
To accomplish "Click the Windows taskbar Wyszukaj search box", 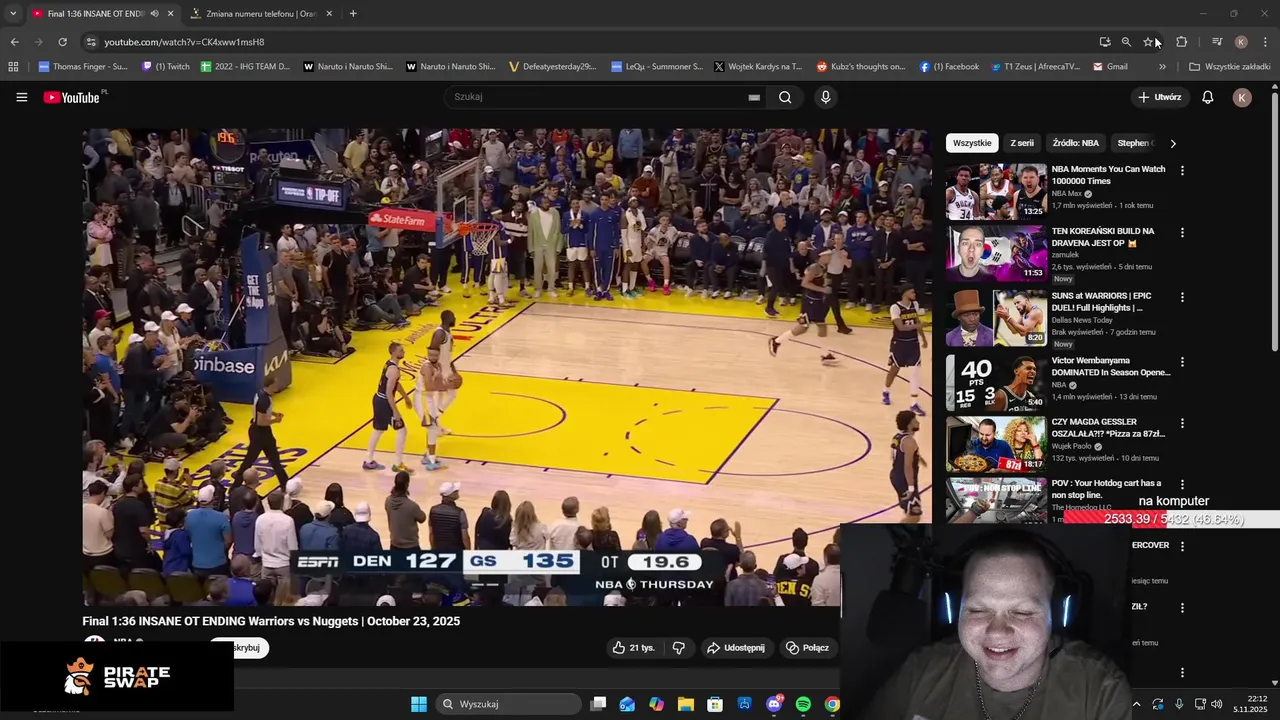I will (x=509, y=704).
